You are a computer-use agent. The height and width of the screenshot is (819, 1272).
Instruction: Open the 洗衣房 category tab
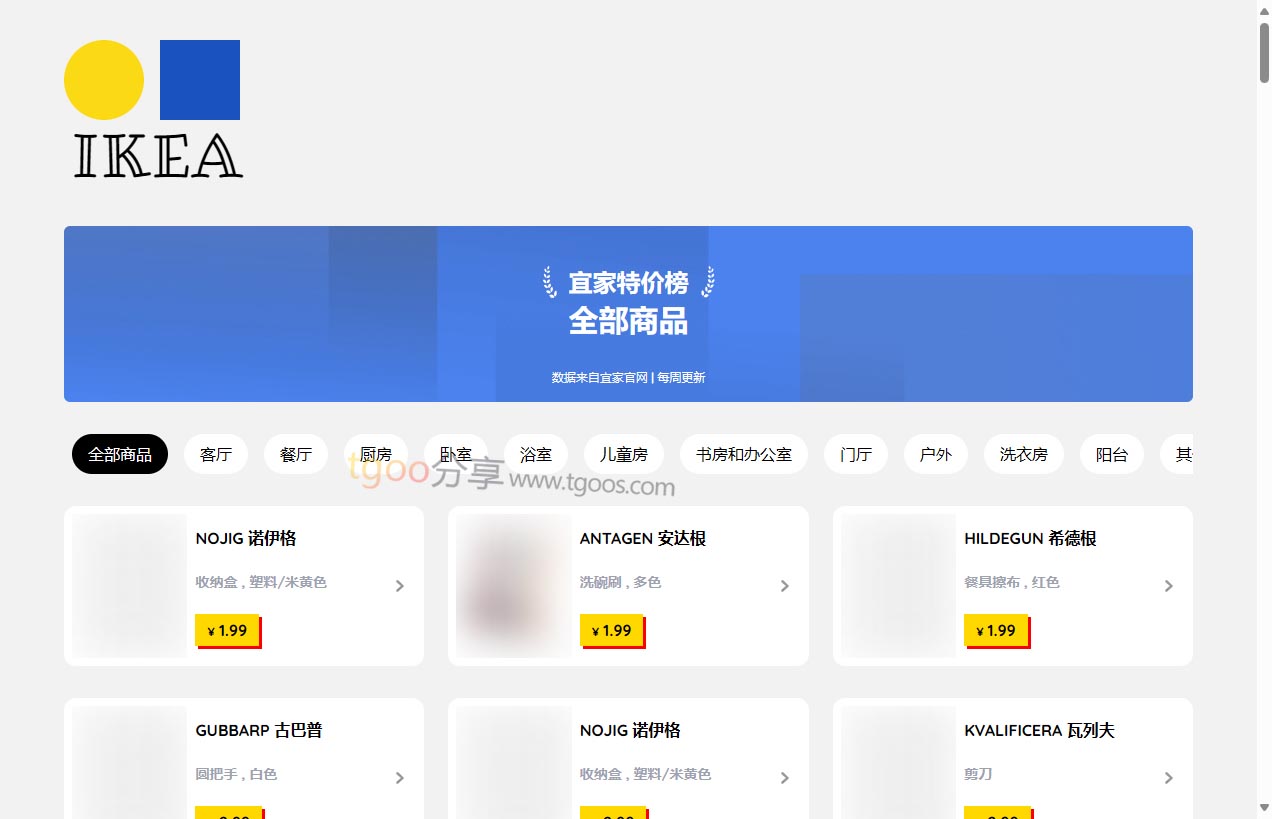point(1024,454)
